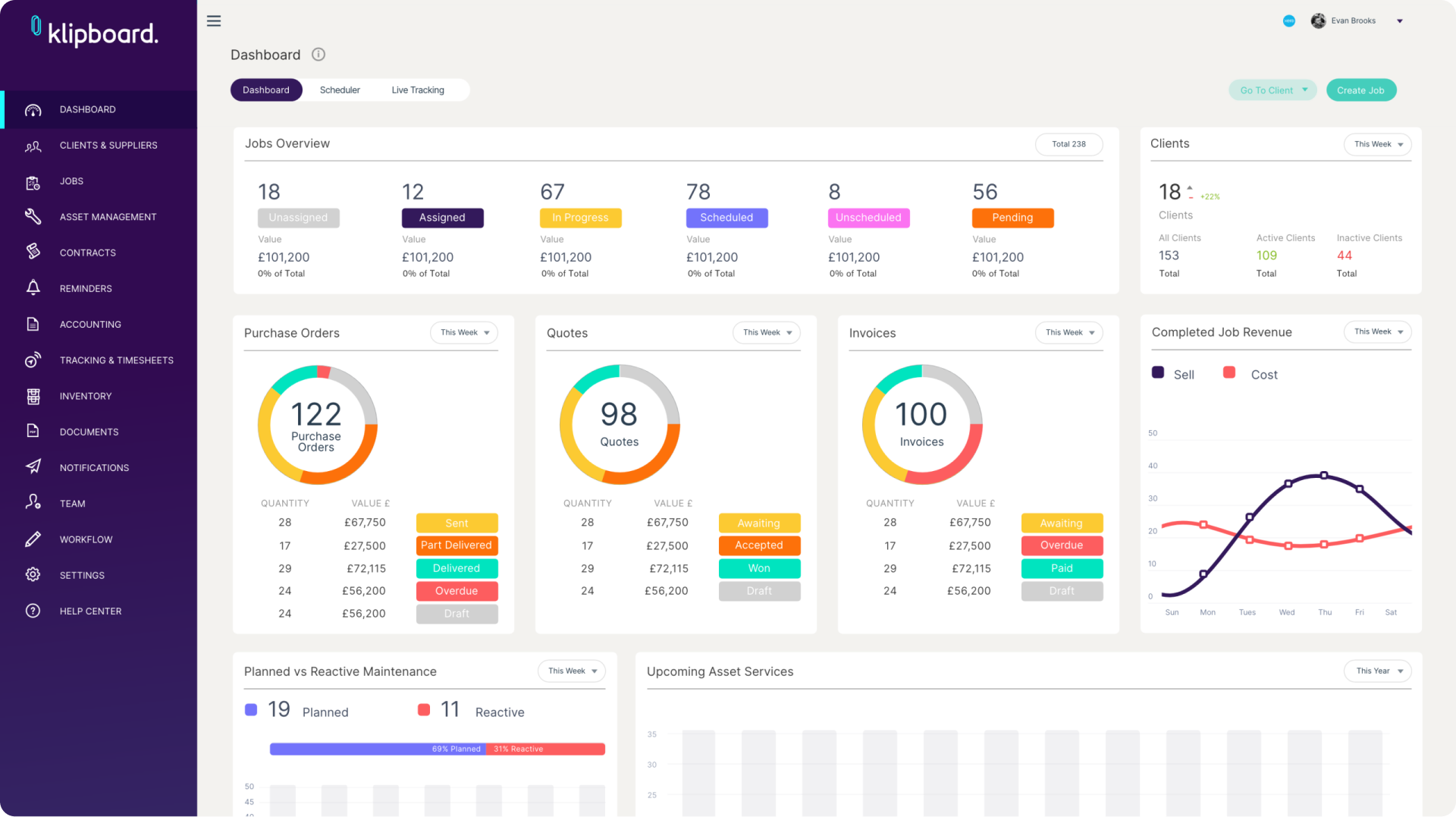Click the Create Job button

pos(1360,90)
